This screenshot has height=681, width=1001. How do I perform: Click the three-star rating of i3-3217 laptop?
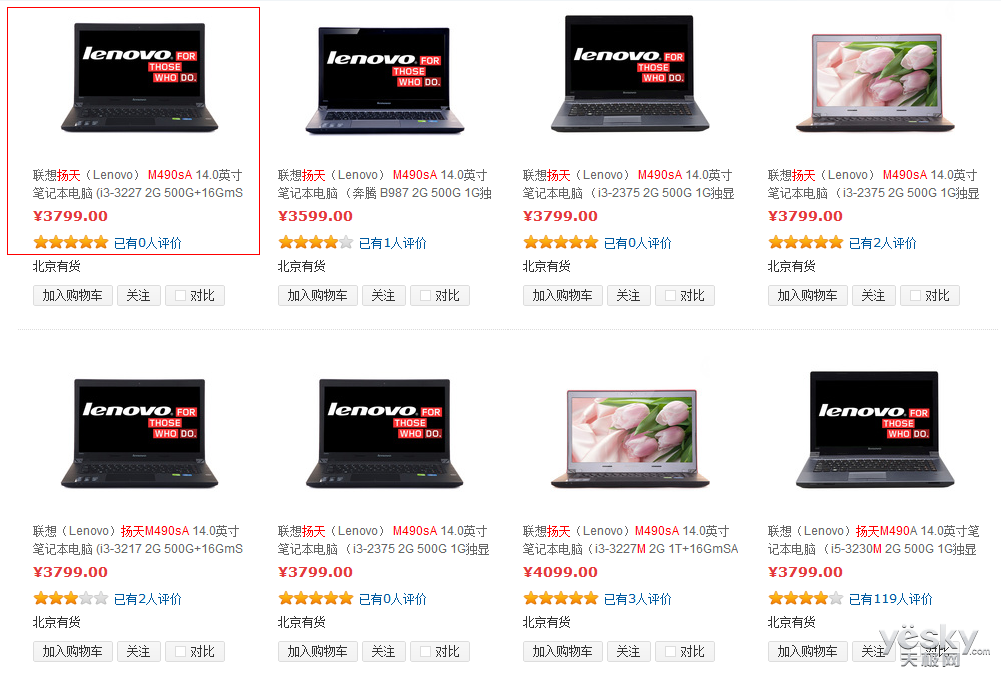pyautogui.click(x=71, y=598)
